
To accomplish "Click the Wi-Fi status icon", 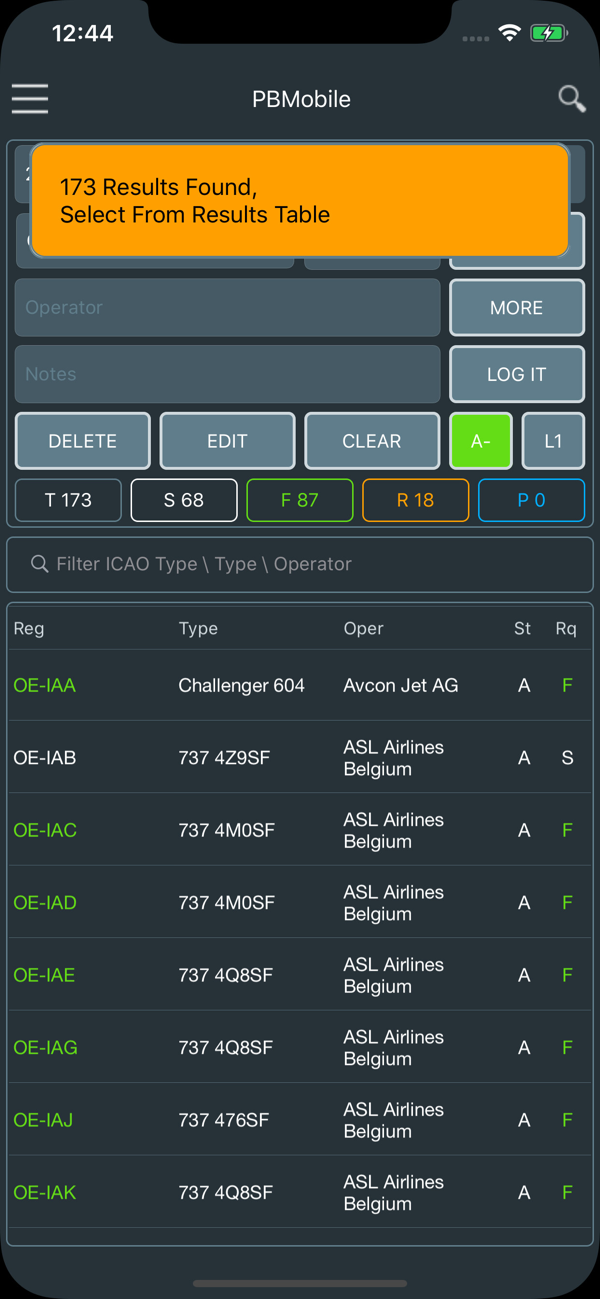I will [510, 33].
